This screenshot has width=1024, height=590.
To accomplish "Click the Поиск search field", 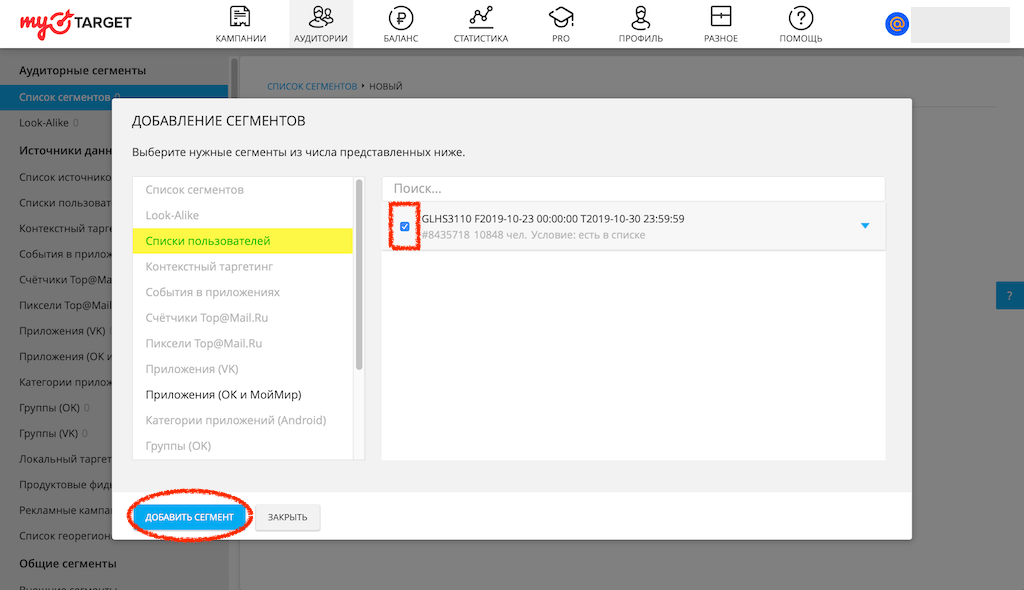I will coord(633,188).
